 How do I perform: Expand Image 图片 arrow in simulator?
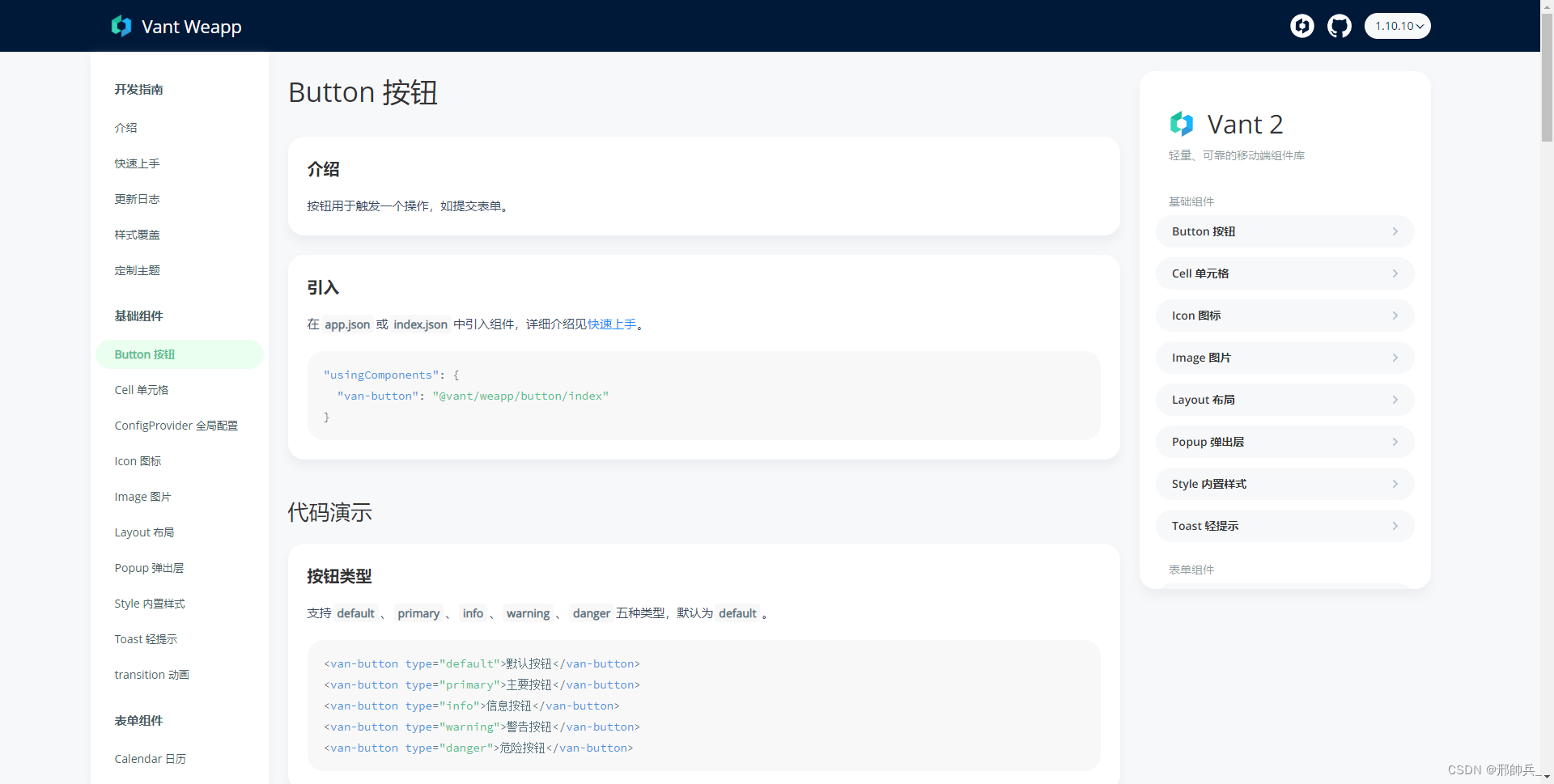click(x=1395, y=358)
